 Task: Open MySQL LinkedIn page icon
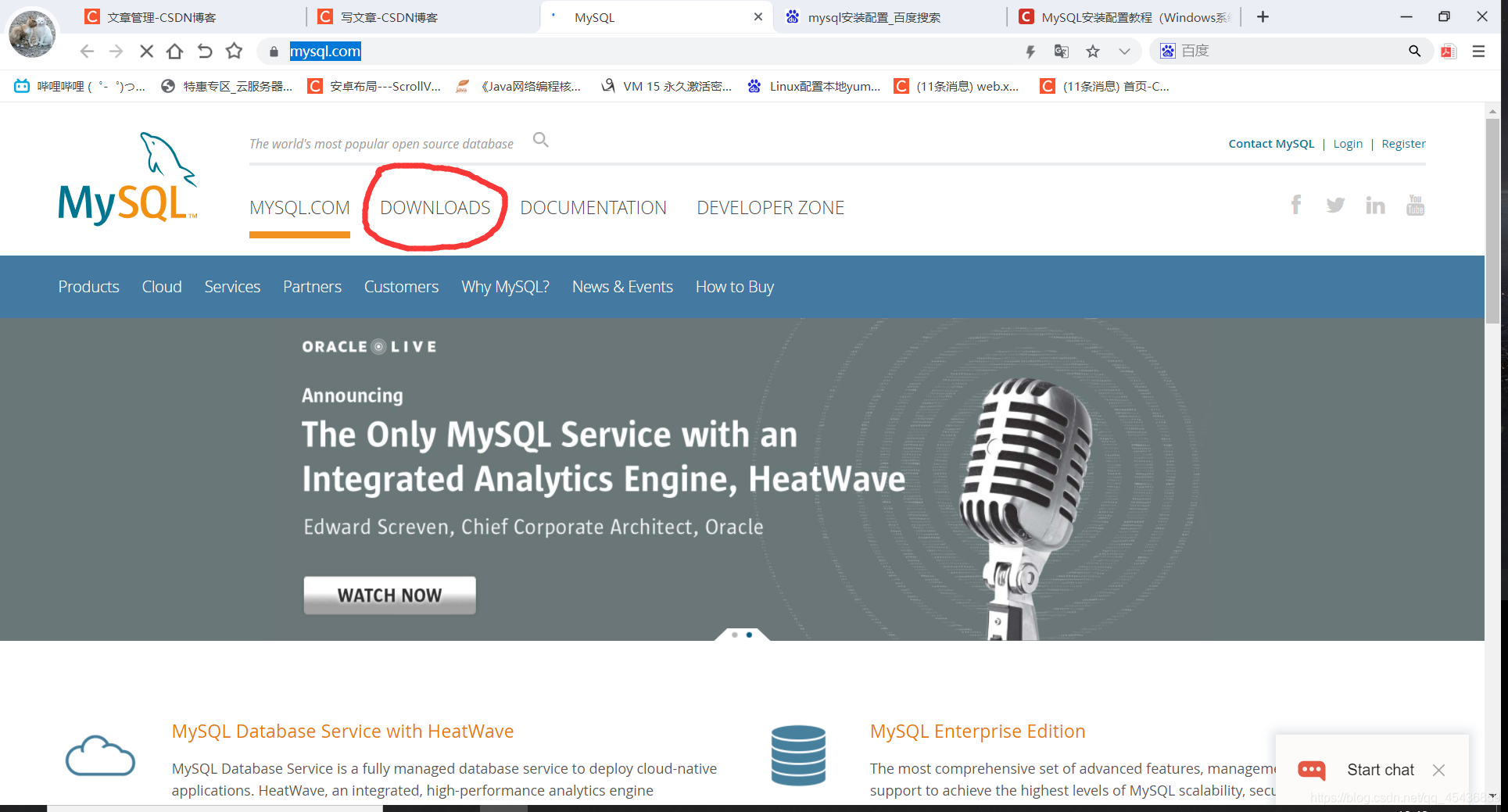click(x=1375, y=205)
